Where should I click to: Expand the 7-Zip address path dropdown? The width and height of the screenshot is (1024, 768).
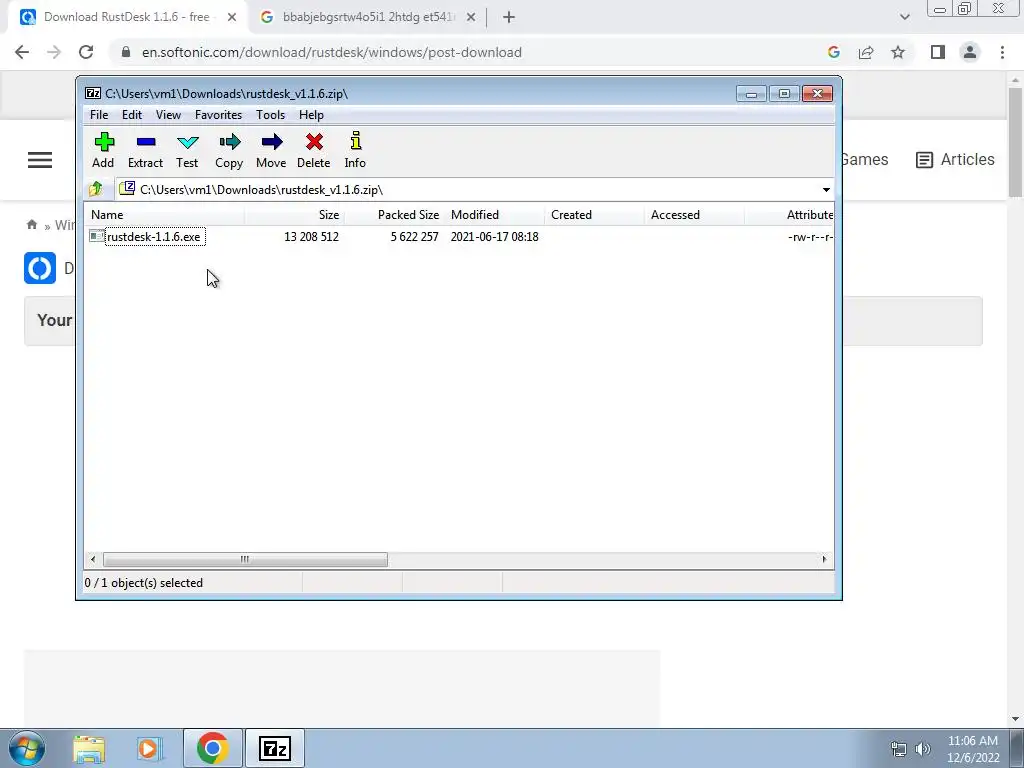(x=826, y=189)
